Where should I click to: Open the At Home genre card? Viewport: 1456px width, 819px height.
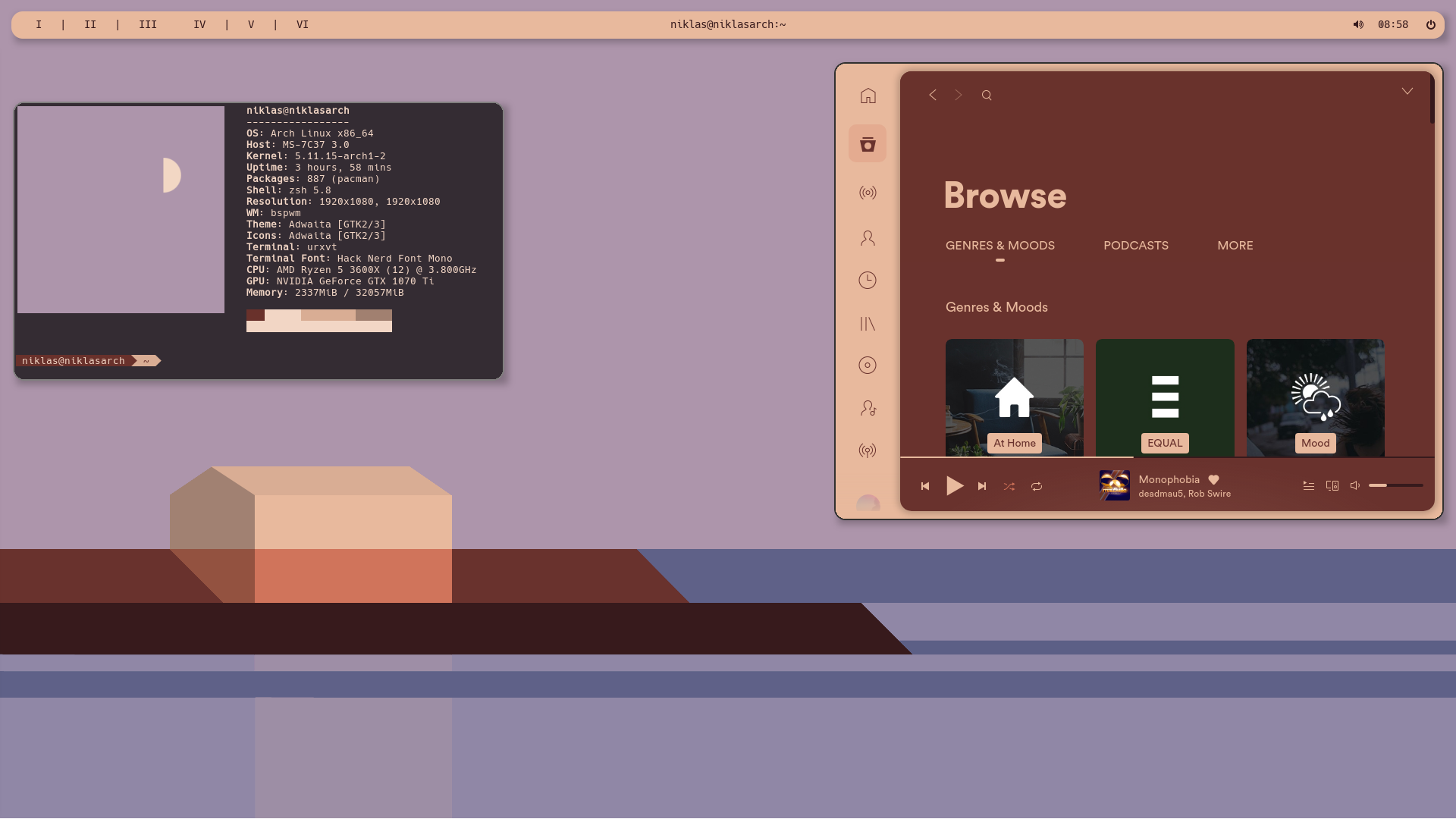tap(1014, 397)
